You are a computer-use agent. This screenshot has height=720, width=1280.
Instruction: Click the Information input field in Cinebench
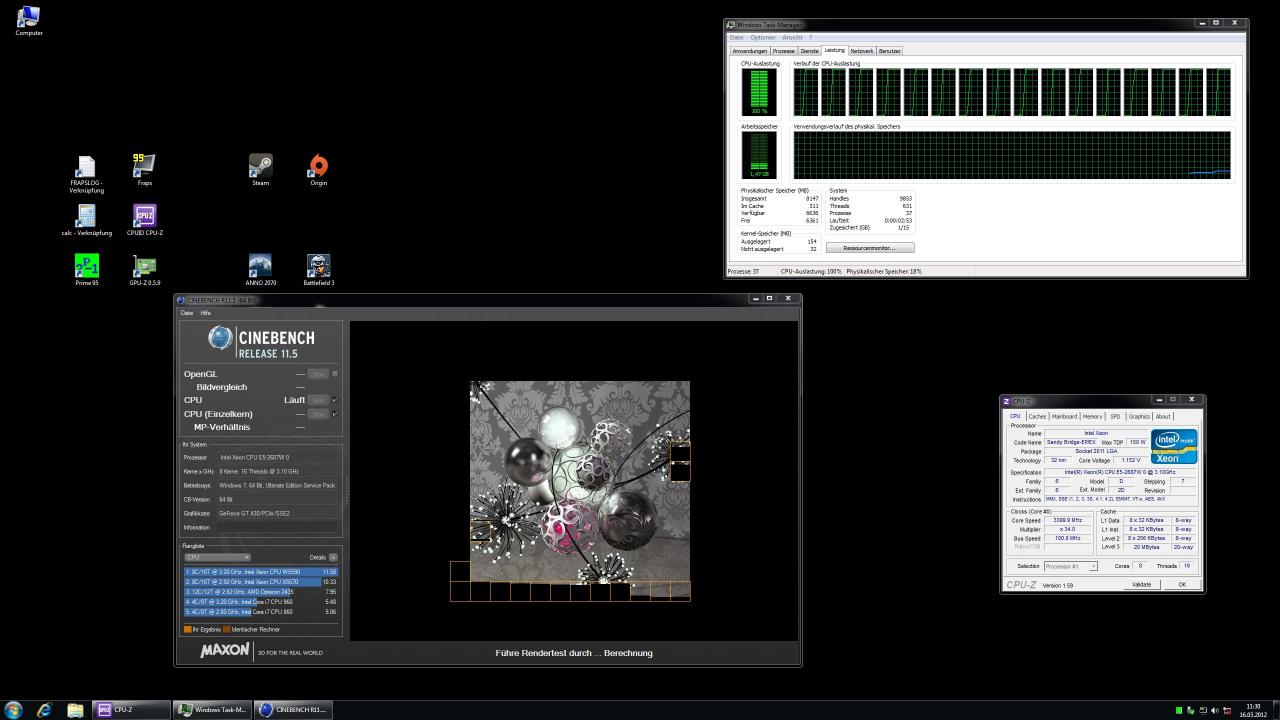(x=277, y=527)
